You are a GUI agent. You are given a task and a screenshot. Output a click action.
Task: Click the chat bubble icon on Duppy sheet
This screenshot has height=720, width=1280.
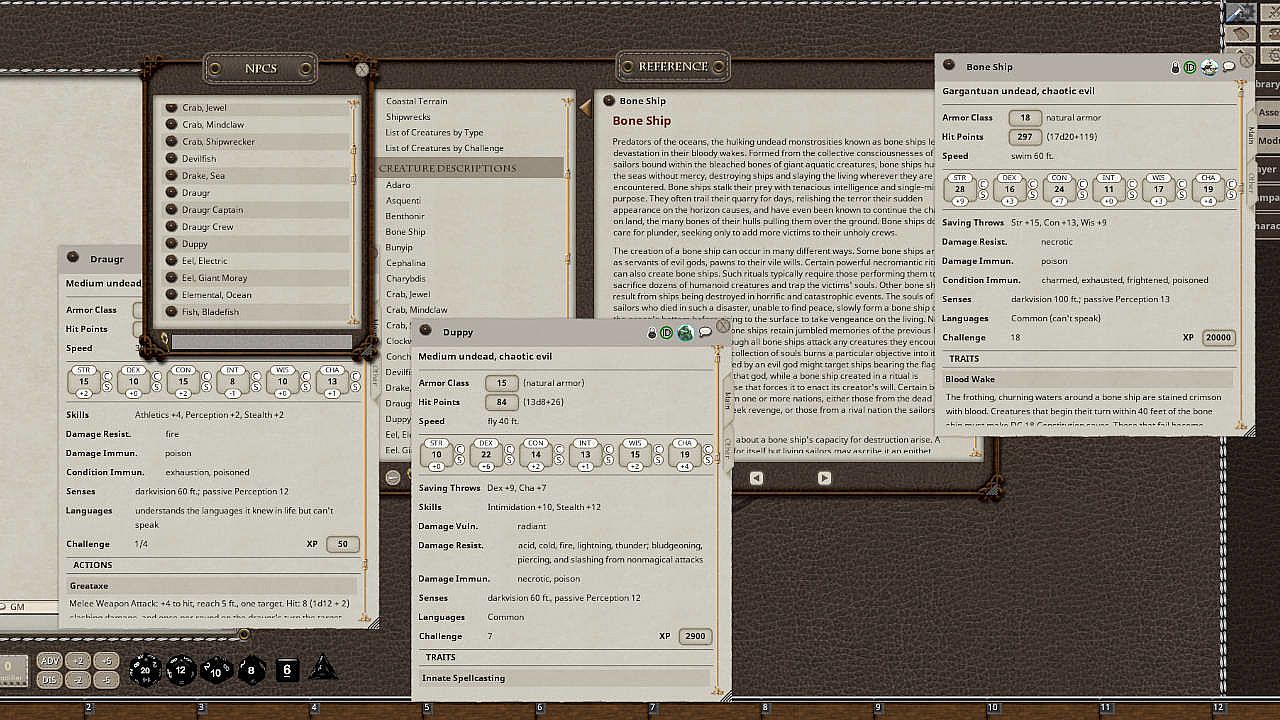tap(704, 332)
